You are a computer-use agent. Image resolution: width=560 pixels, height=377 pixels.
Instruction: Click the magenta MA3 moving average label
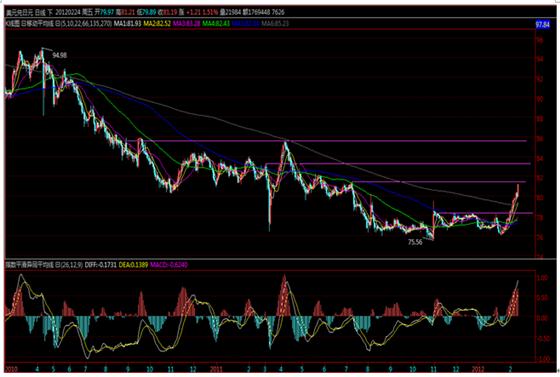186,24
